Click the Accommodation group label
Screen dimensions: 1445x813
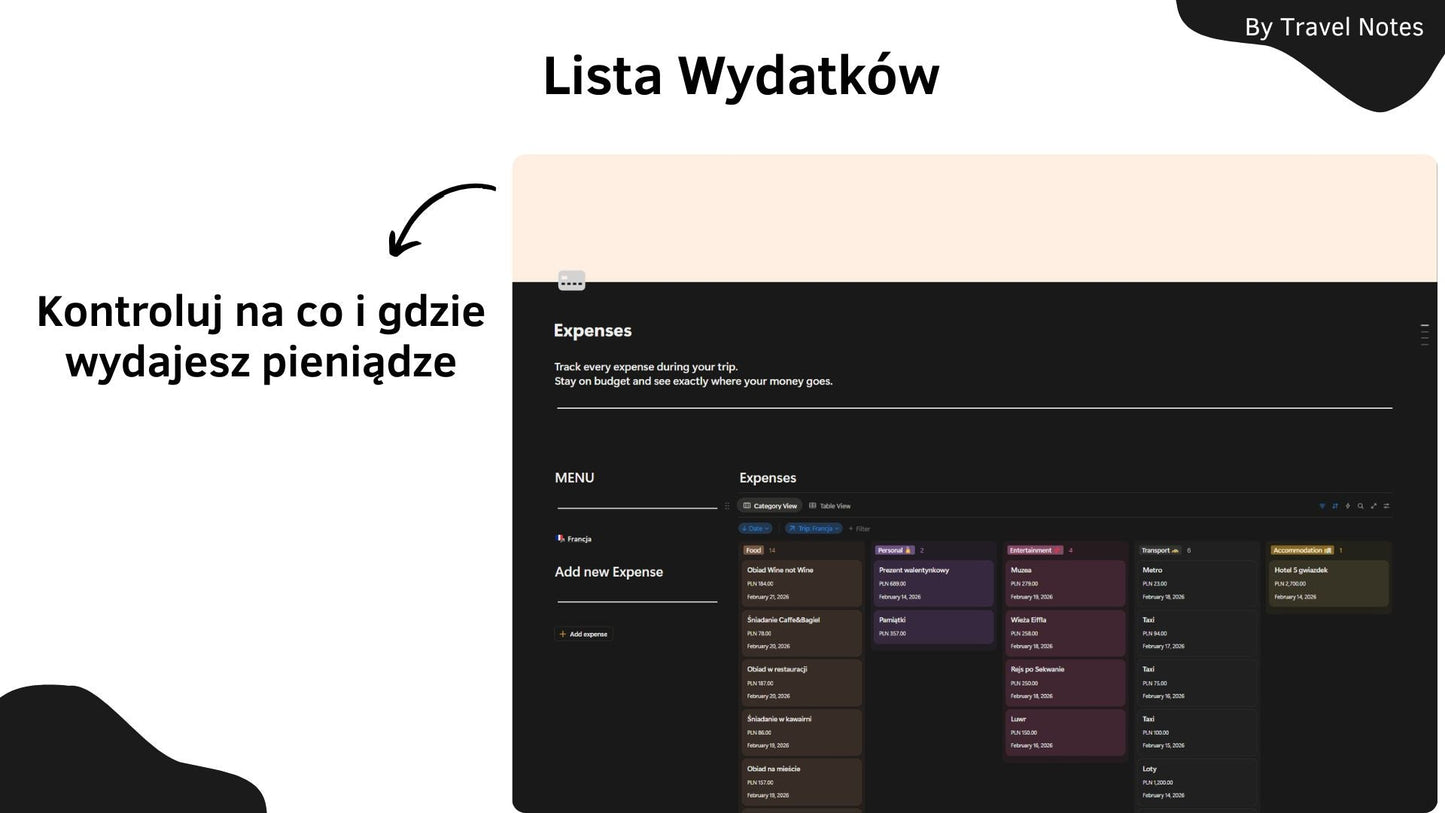1302,550
